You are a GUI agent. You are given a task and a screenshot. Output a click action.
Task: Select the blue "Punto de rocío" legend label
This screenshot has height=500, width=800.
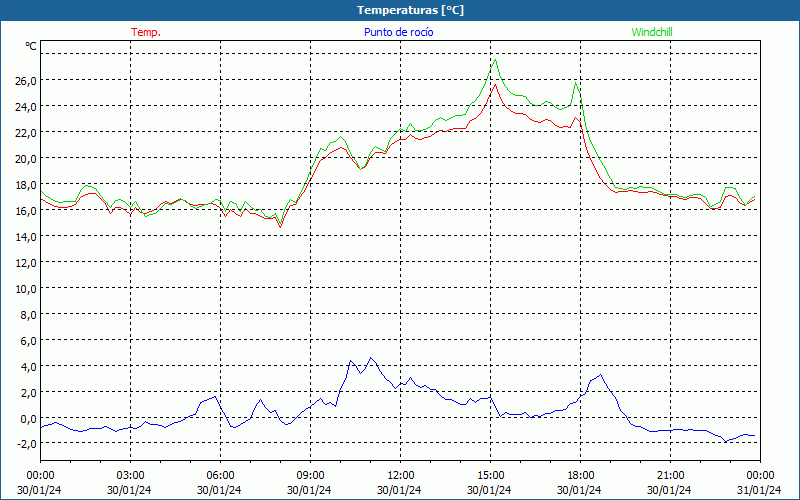coord(398,32)
